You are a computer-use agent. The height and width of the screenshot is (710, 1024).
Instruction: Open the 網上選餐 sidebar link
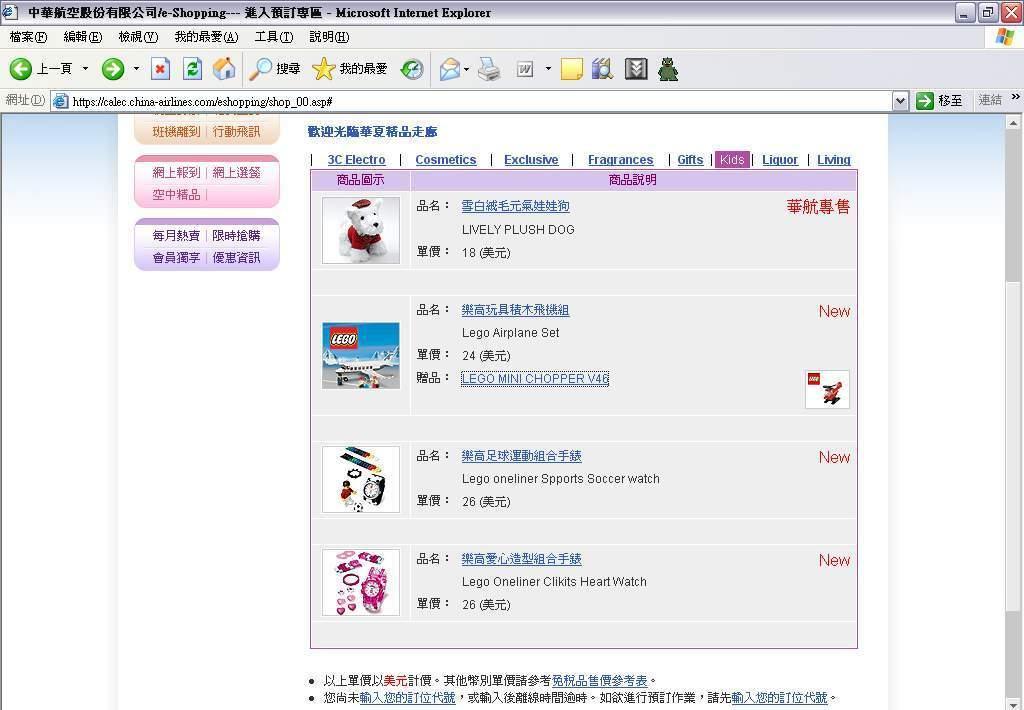pyautogui.click(x=236, y=172)
